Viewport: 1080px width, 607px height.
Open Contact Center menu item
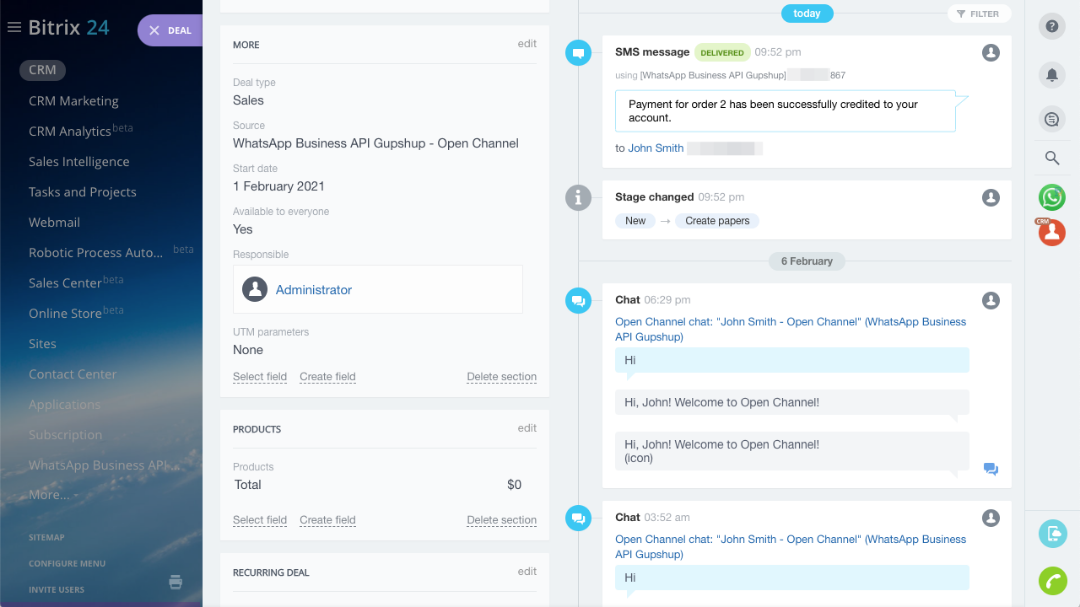pos(72,373)
